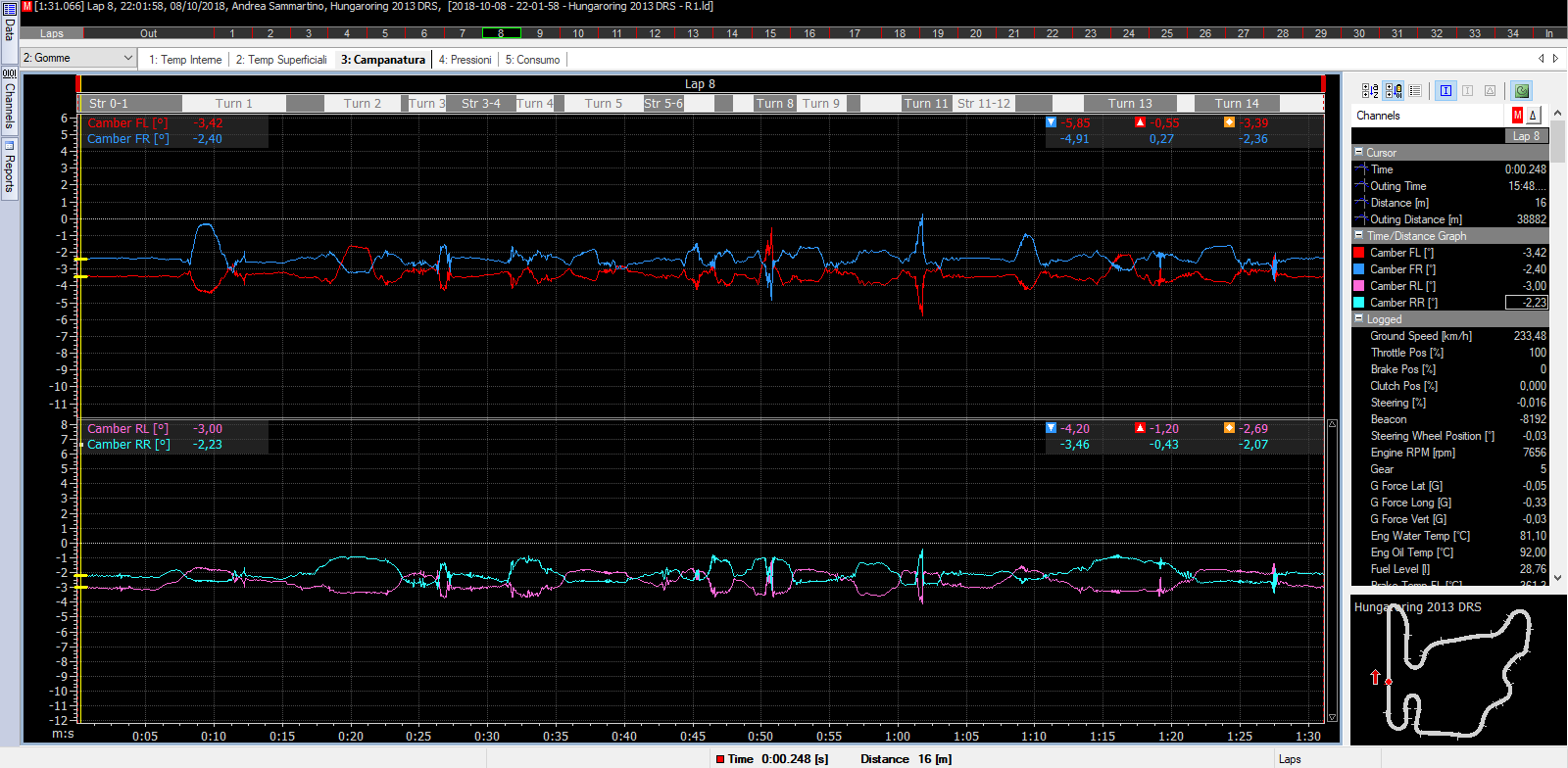The image size is (1568, 768).
Task: Select the In lap at bar end
Action: click(1549, 33)
